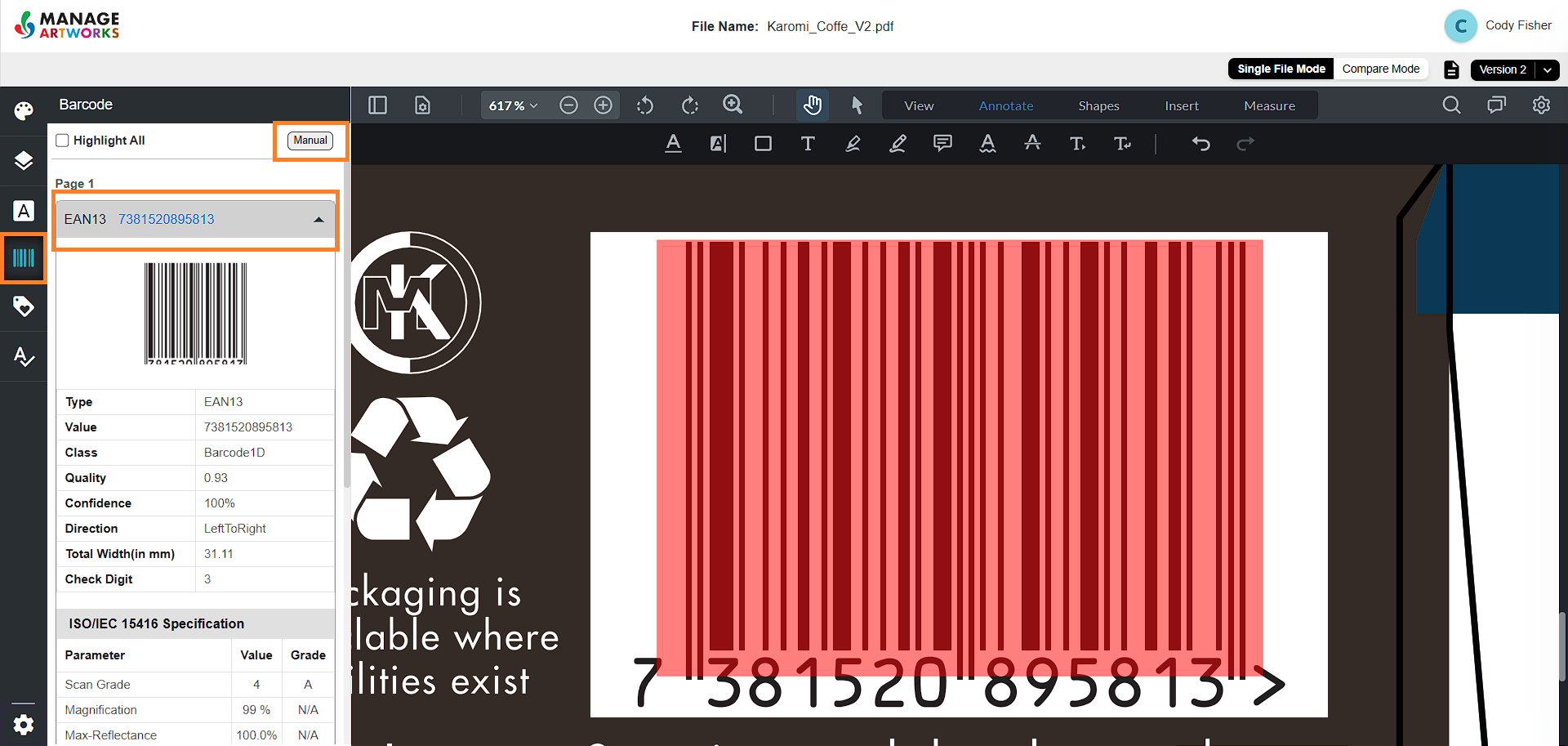Switch to the Shapes tab
The height and width of the screenshot is (746, 1568).
[x=1098, y=105]
